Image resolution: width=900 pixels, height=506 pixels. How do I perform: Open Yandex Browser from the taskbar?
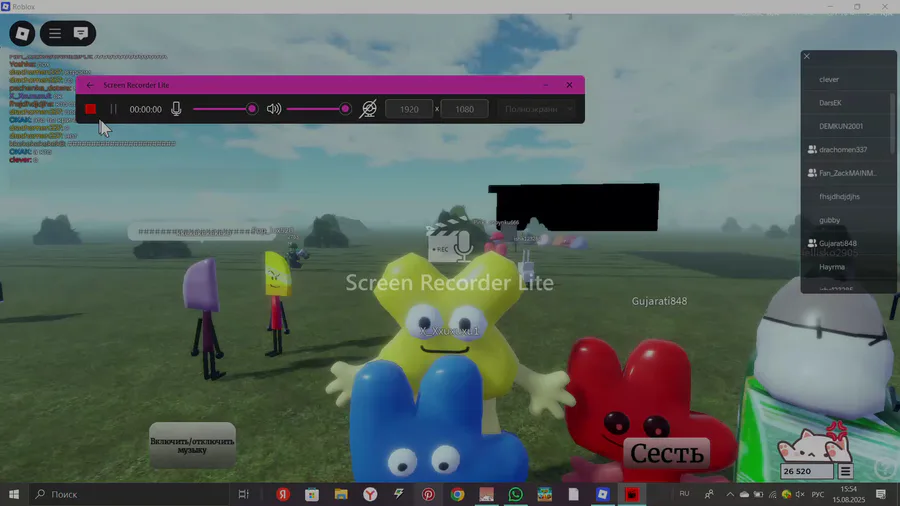[x=370, y=494]
